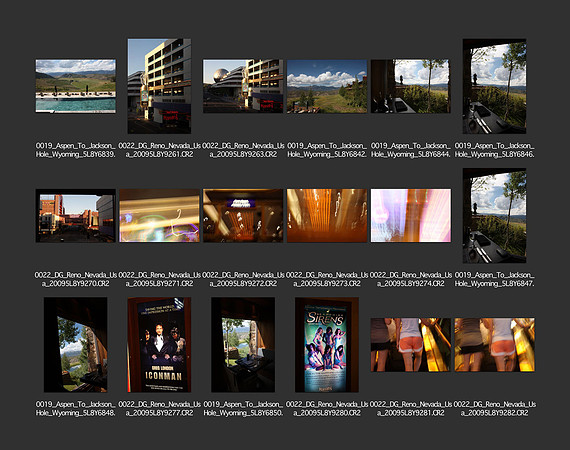Open the Iconman poster thumbnail 5L8Y9277
The height and width of the screenshot is (450, 570).
point(159,345)
